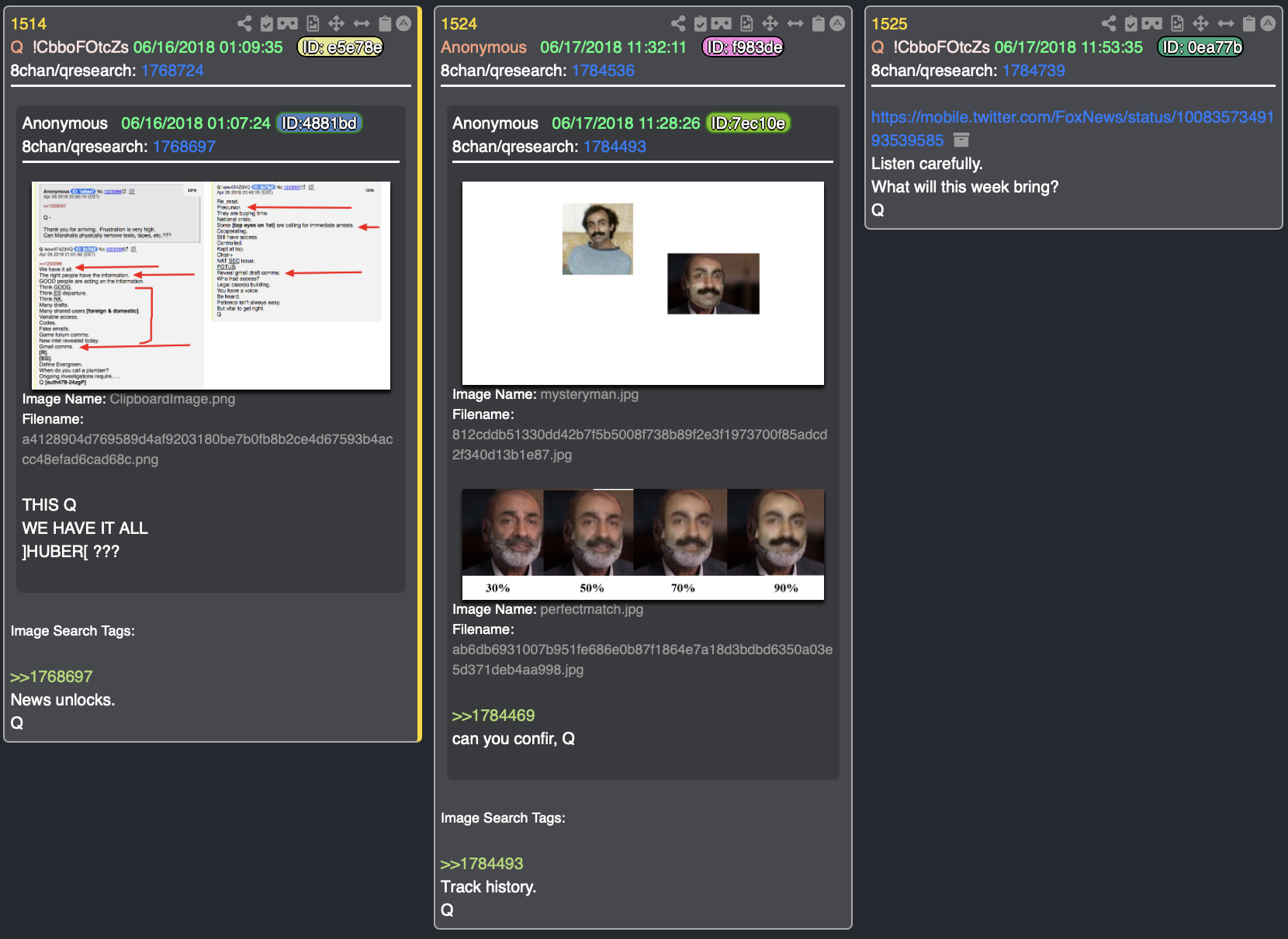Open 8chan thread link 1784536
The image size is (1288, 939).
pos(603,71)
